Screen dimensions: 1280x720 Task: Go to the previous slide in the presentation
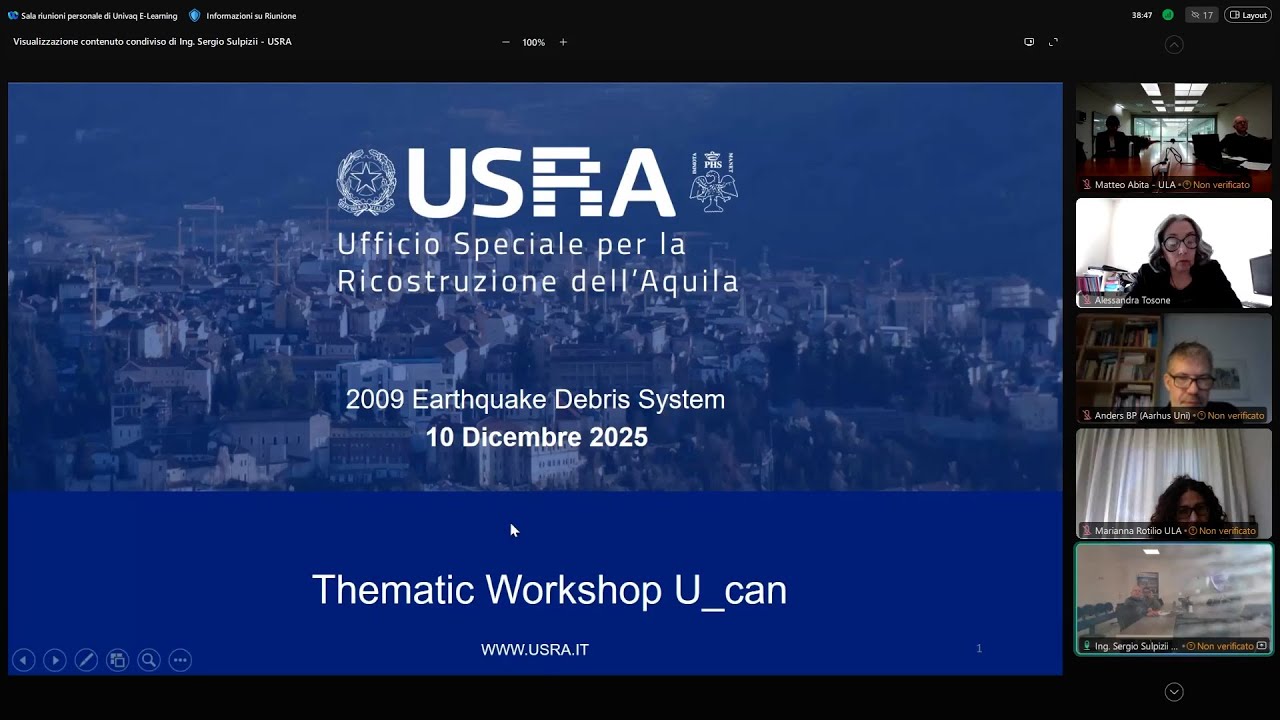[x=23, y=660]
